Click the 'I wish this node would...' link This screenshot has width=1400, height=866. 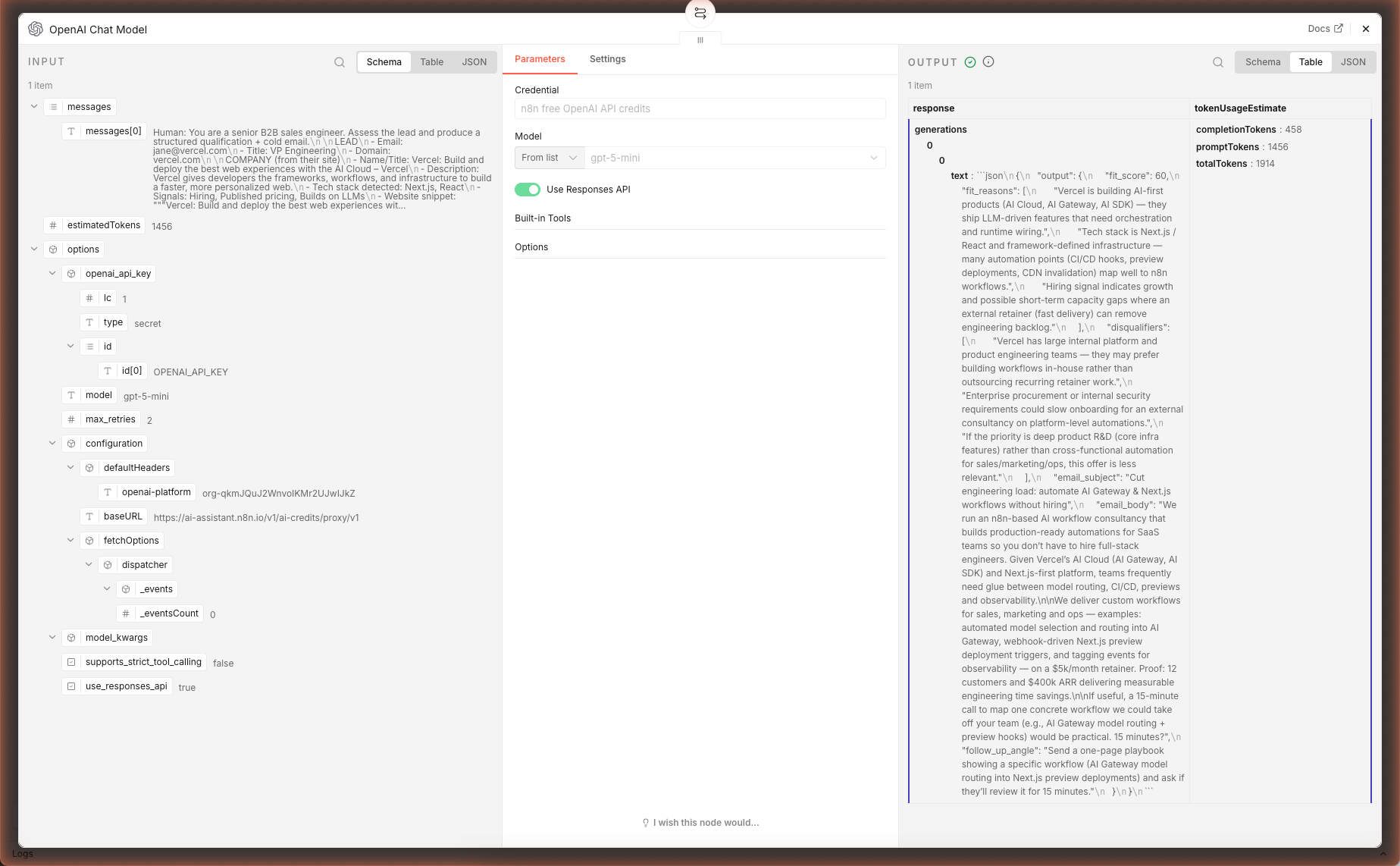706,823
